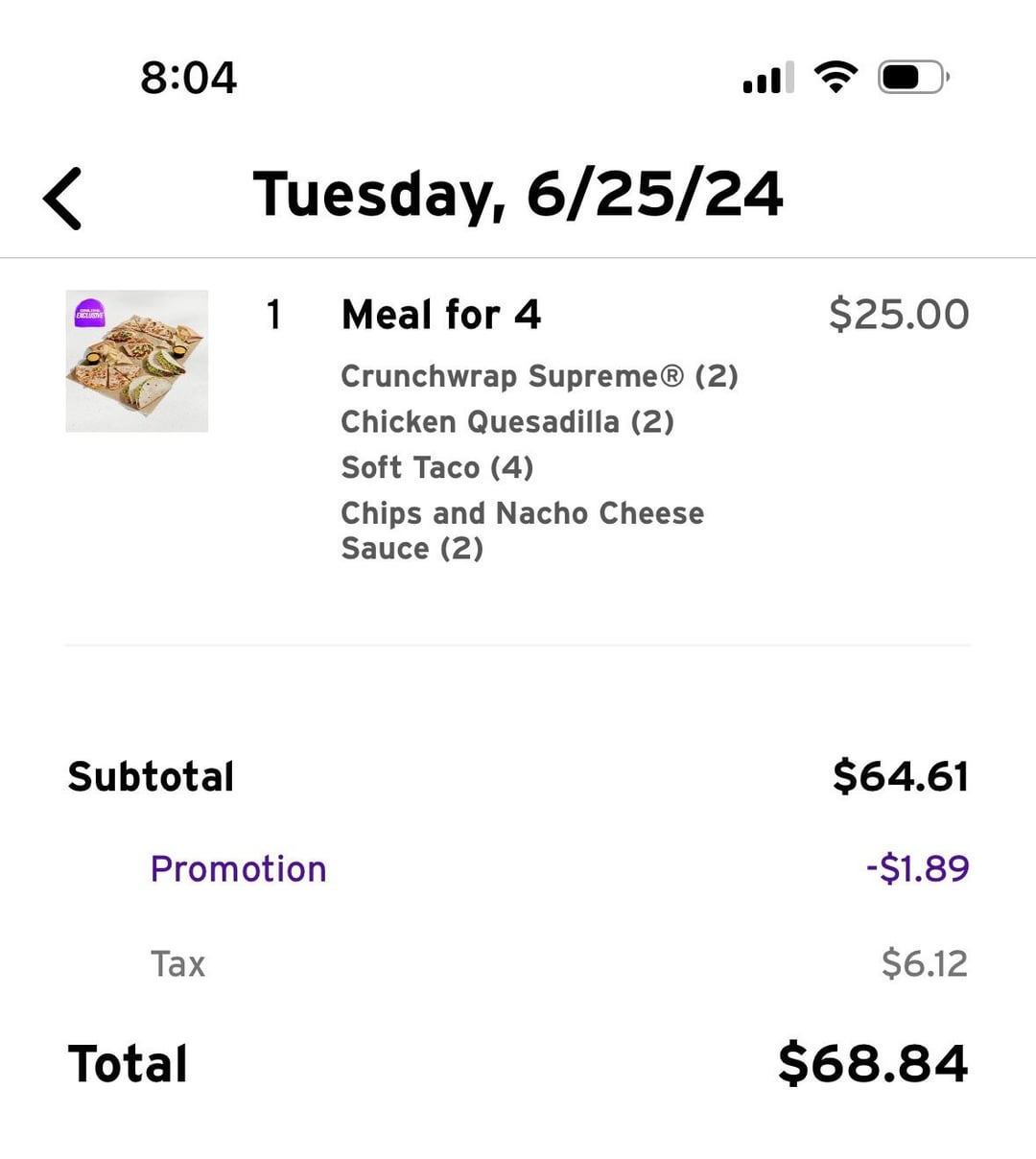1036x1159 pixels.
Task: Tap the cellular signal bars
Action: click(x=768, y=77)
